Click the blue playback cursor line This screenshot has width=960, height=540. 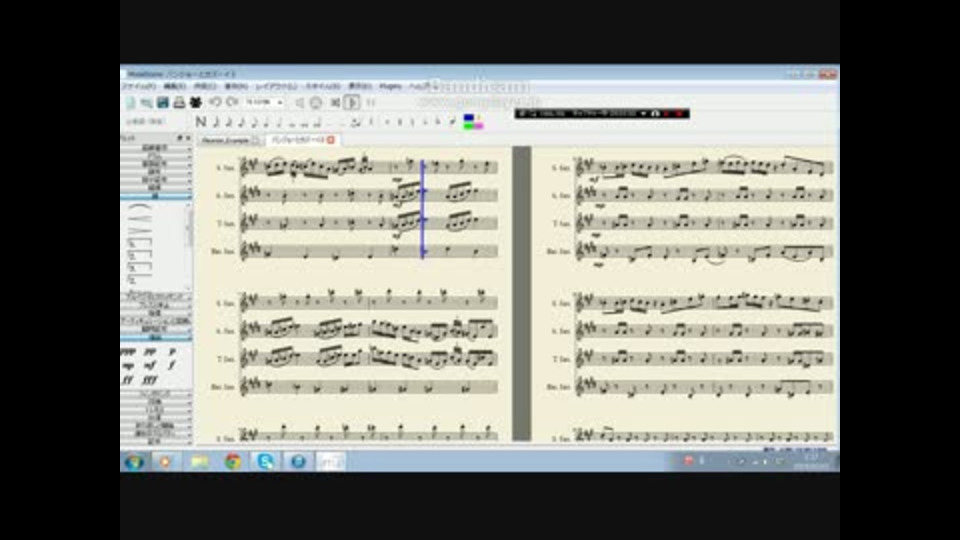pos(422,209)
